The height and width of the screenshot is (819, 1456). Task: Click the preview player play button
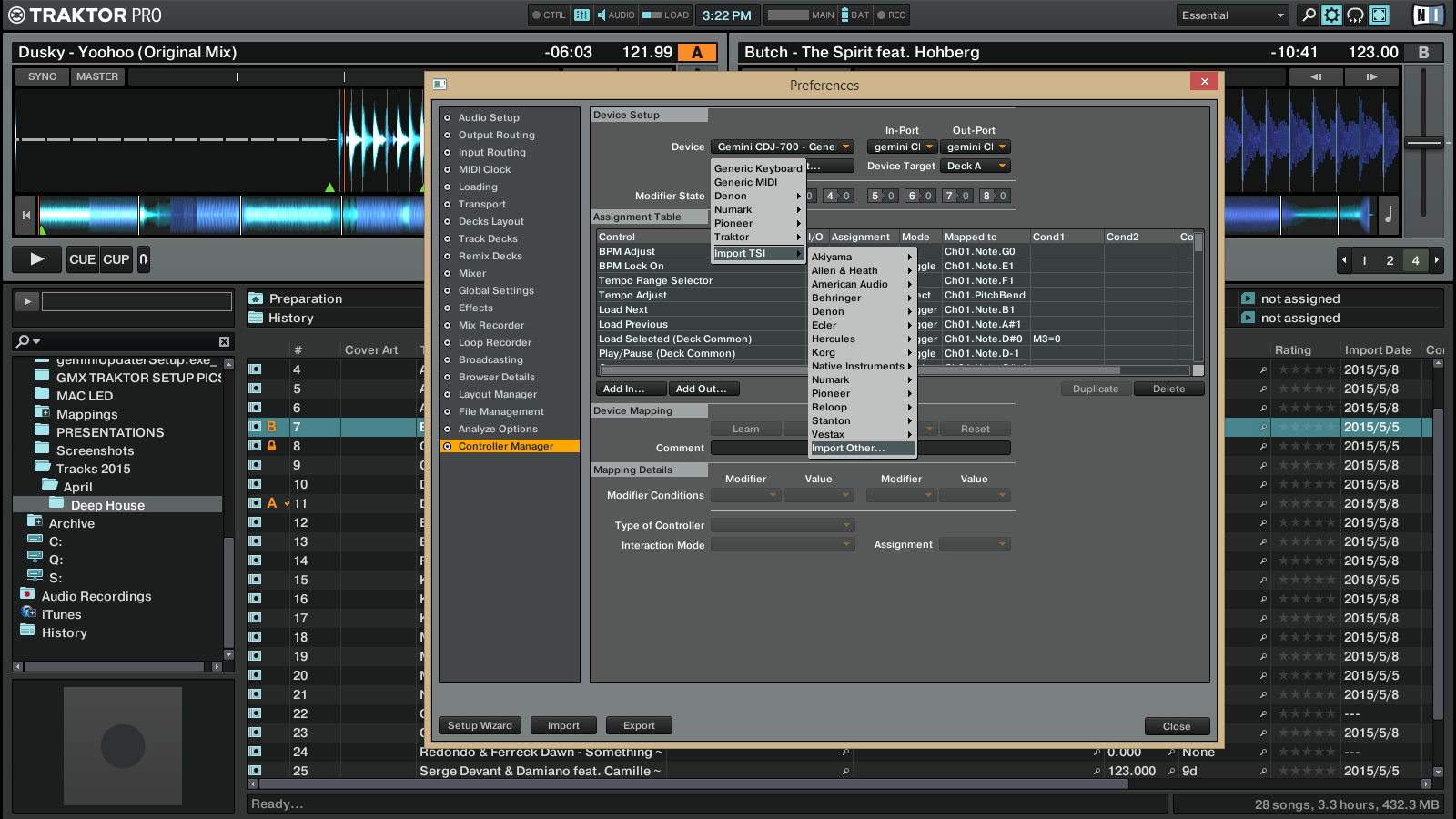point(27,301)
